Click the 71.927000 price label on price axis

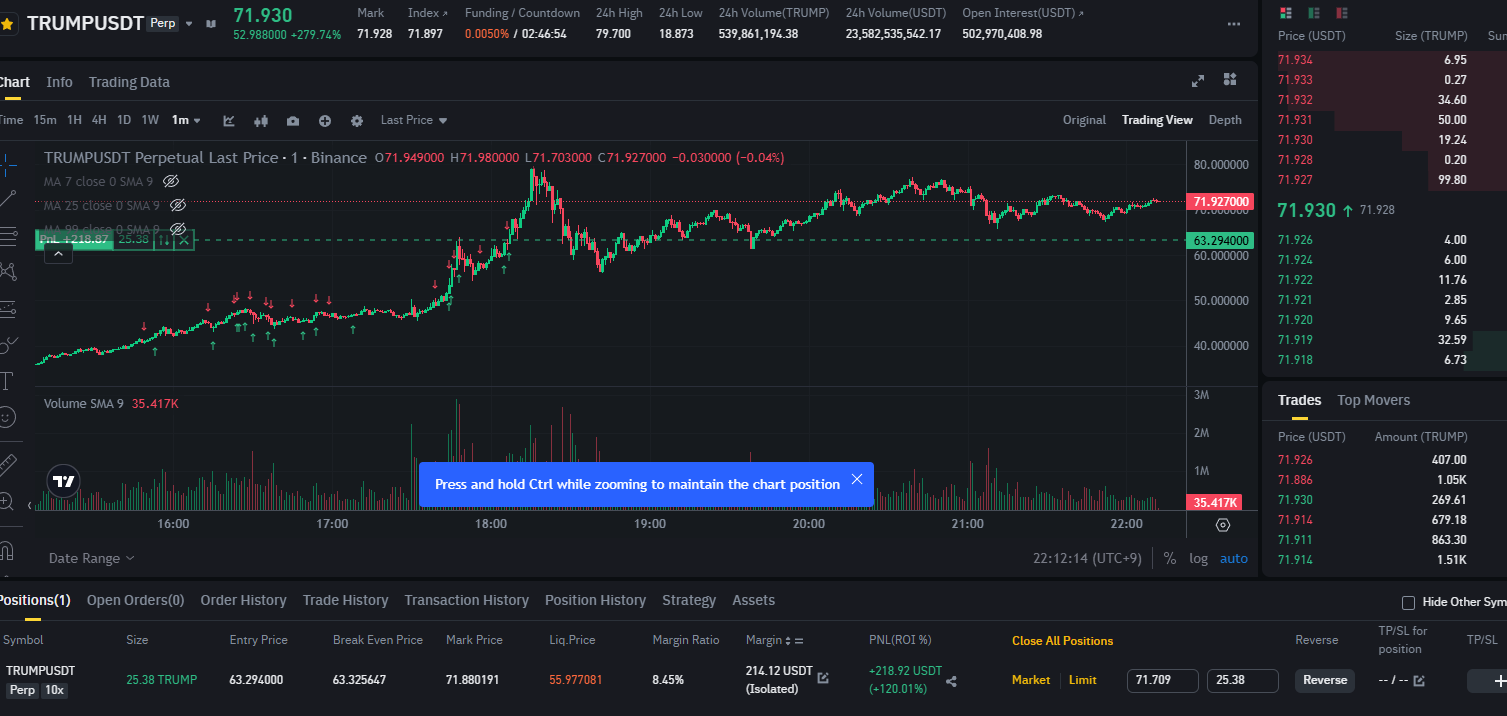1220,202
